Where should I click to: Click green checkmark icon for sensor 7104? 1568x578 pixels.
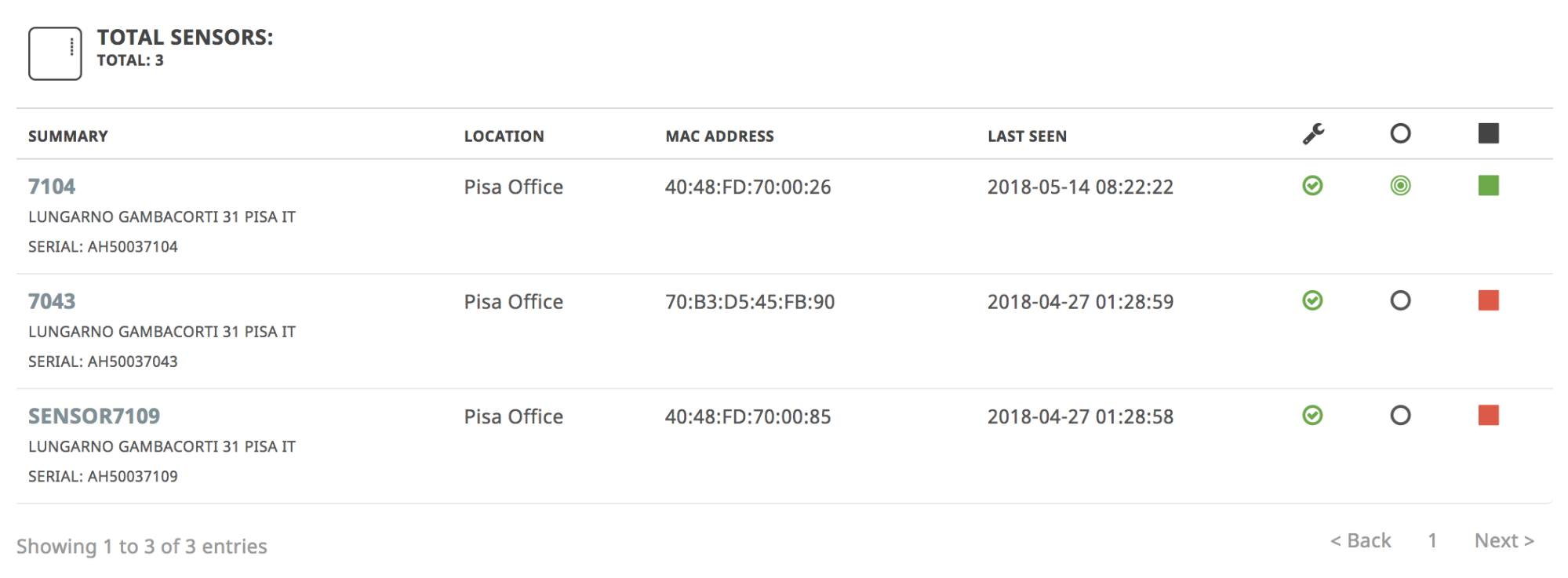(1312, 186)
